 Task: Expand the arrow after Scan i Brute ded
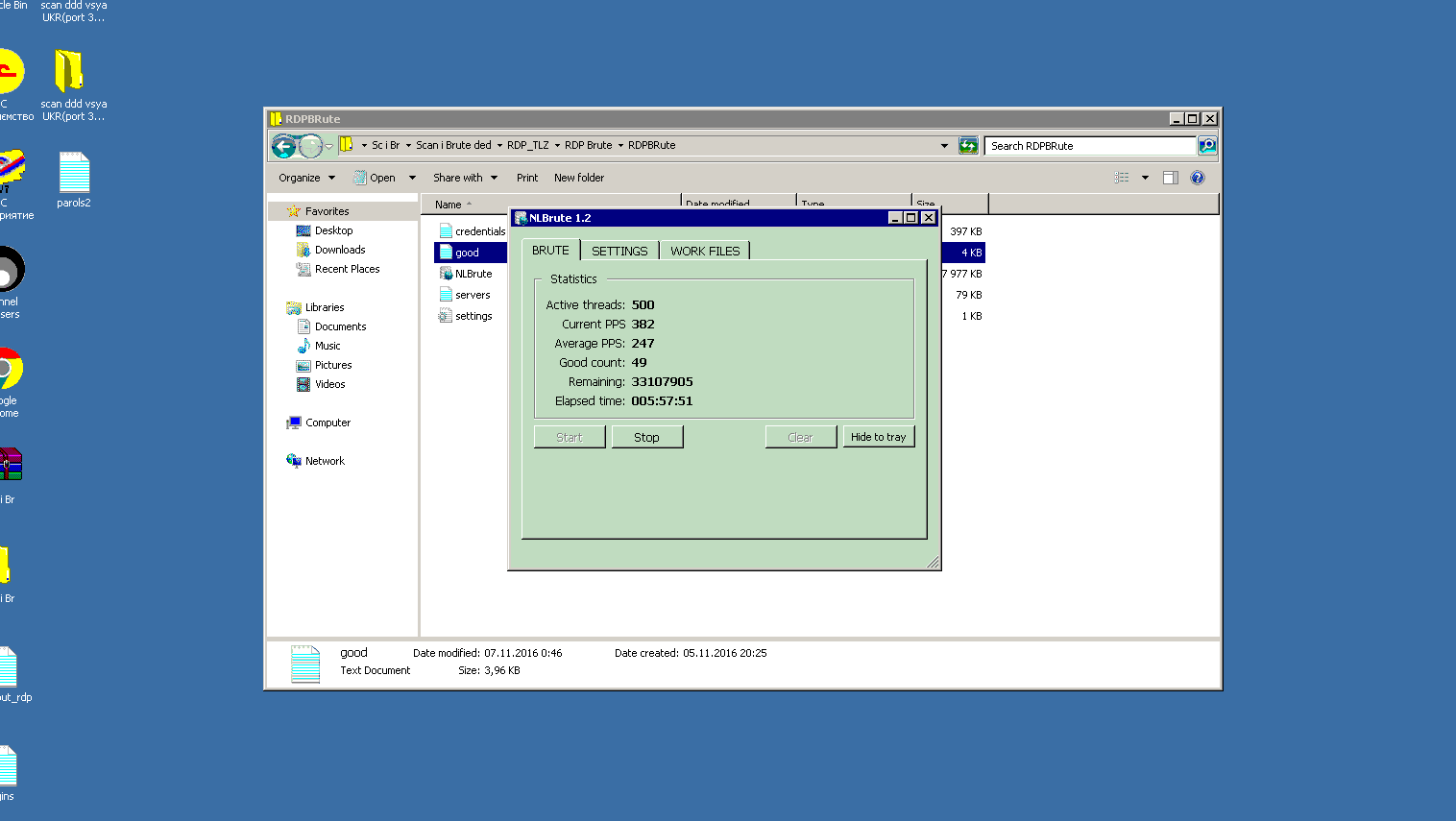click(x=498, y=146)
